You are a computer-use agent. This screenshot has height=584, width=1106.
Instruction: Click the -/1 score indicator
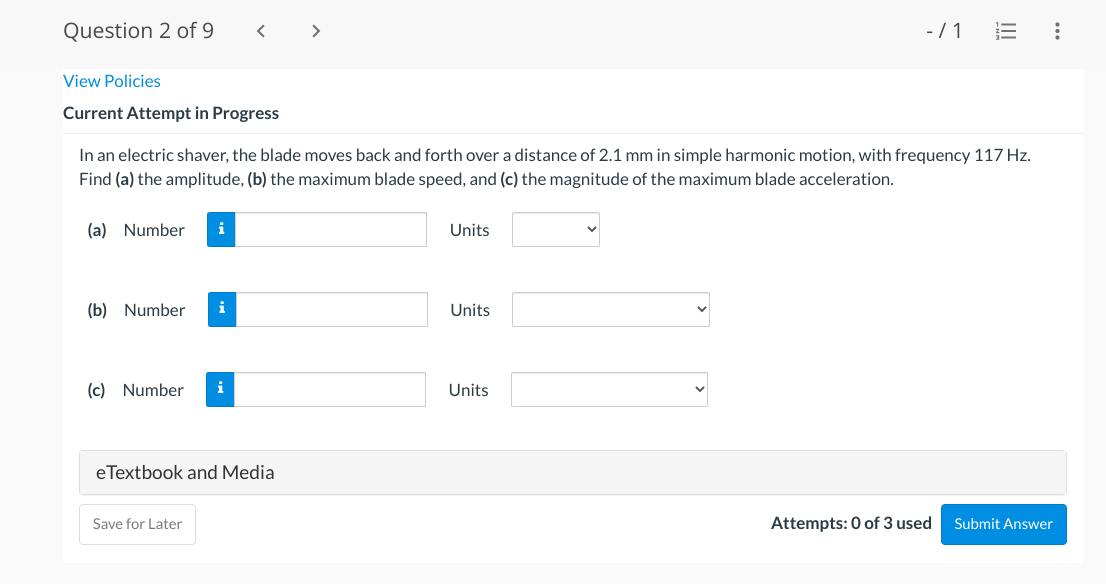[x=944, y=31]
